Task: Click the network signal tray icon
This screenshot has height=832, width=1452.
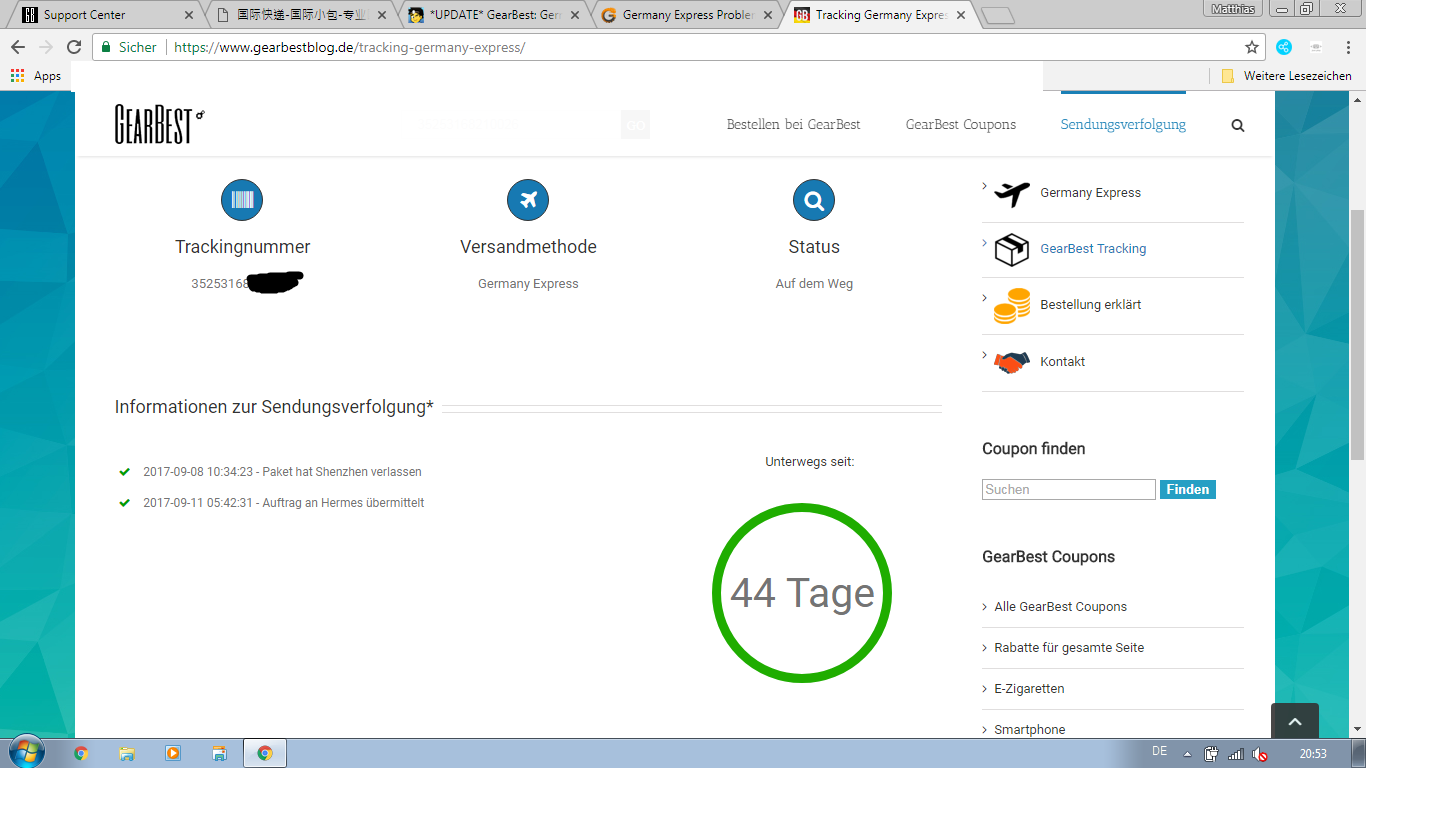Action: 1236,754
